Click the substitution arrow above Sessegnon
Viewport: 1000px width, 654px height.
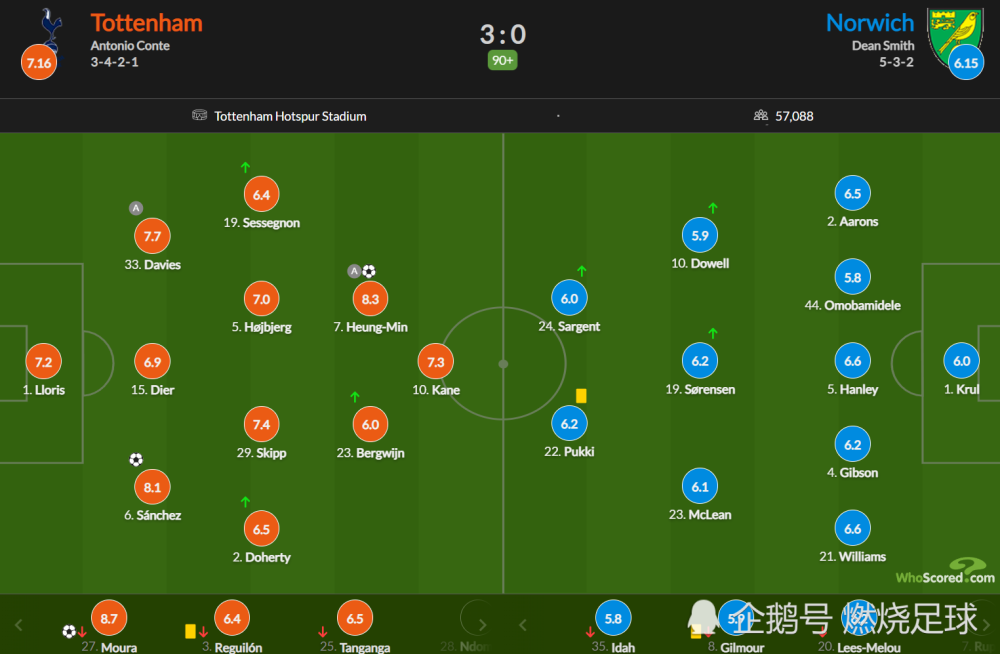pos(246,167)
